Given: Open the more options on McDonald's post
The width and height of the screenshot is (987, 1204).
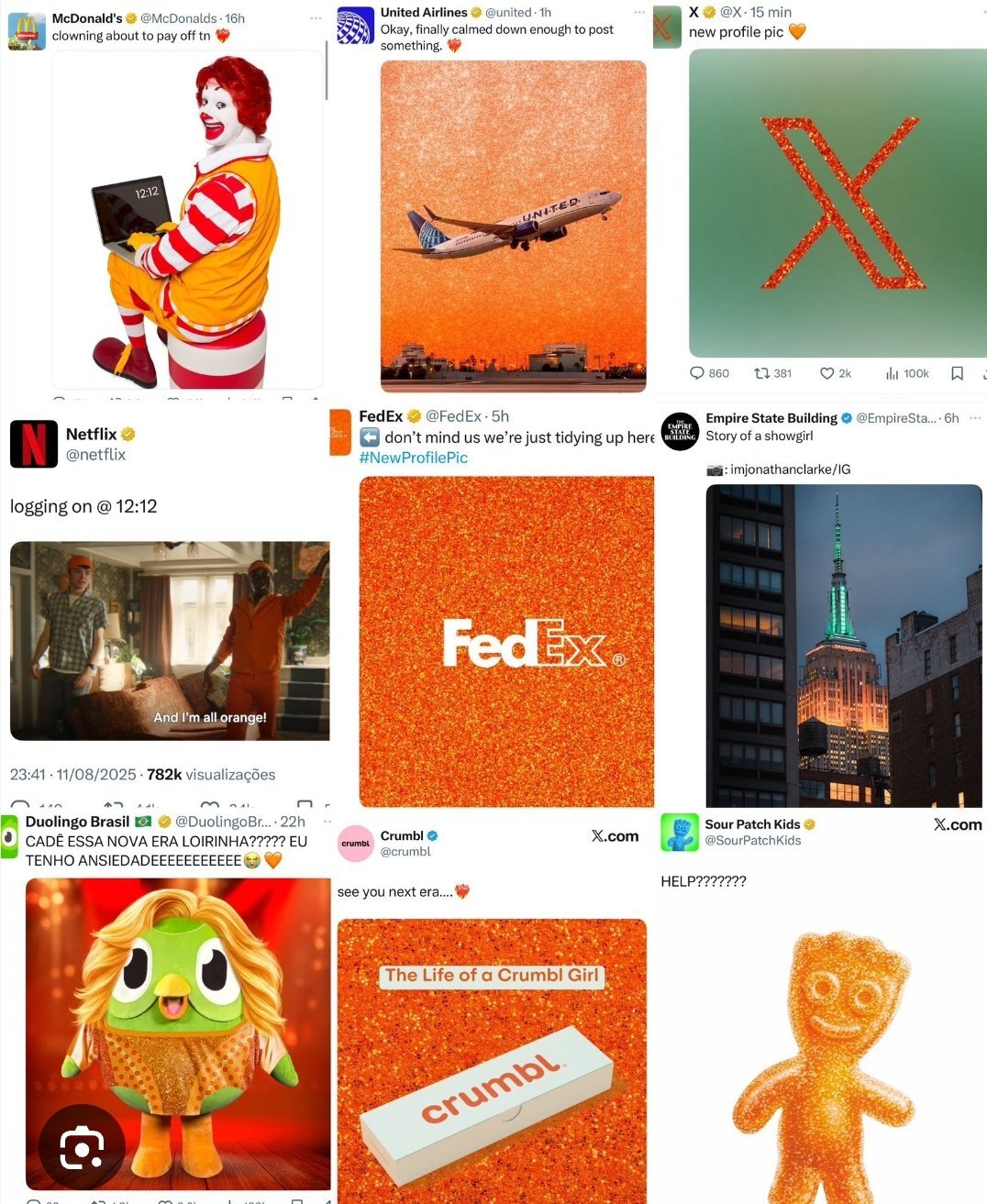Looking at the screenshot, I should [316, 18].
